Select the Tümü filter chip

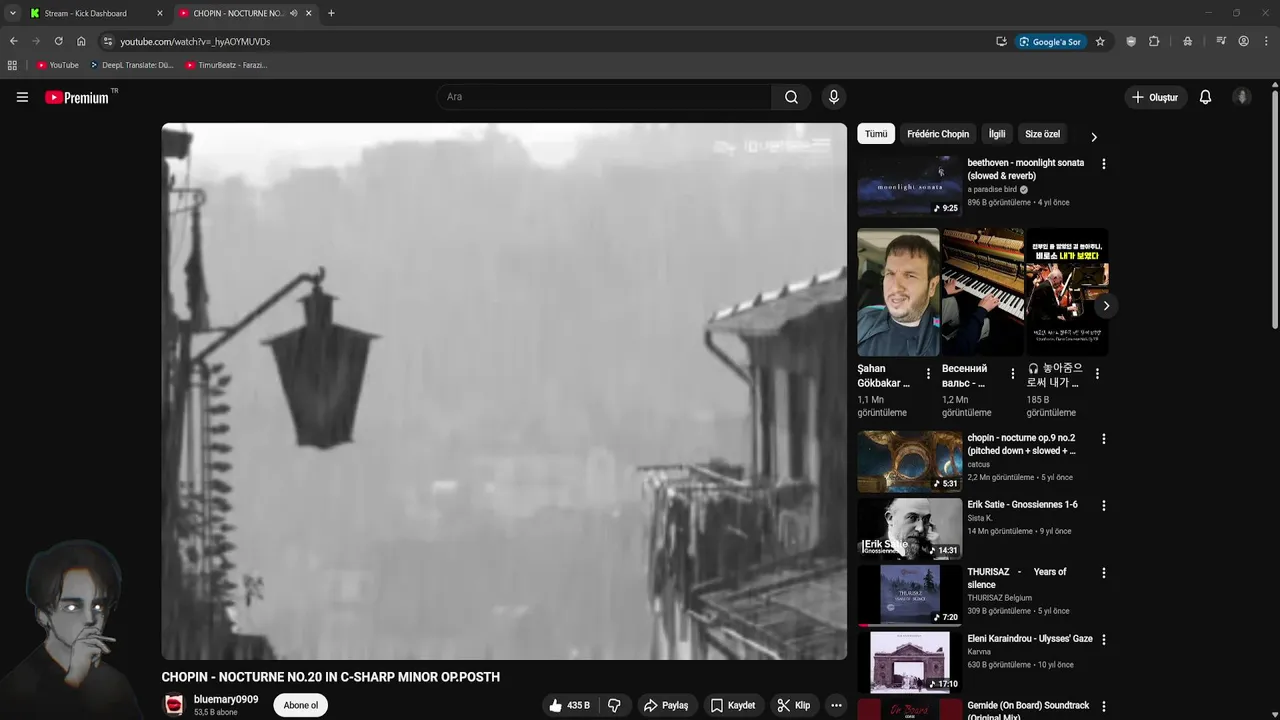coord(876,134)
